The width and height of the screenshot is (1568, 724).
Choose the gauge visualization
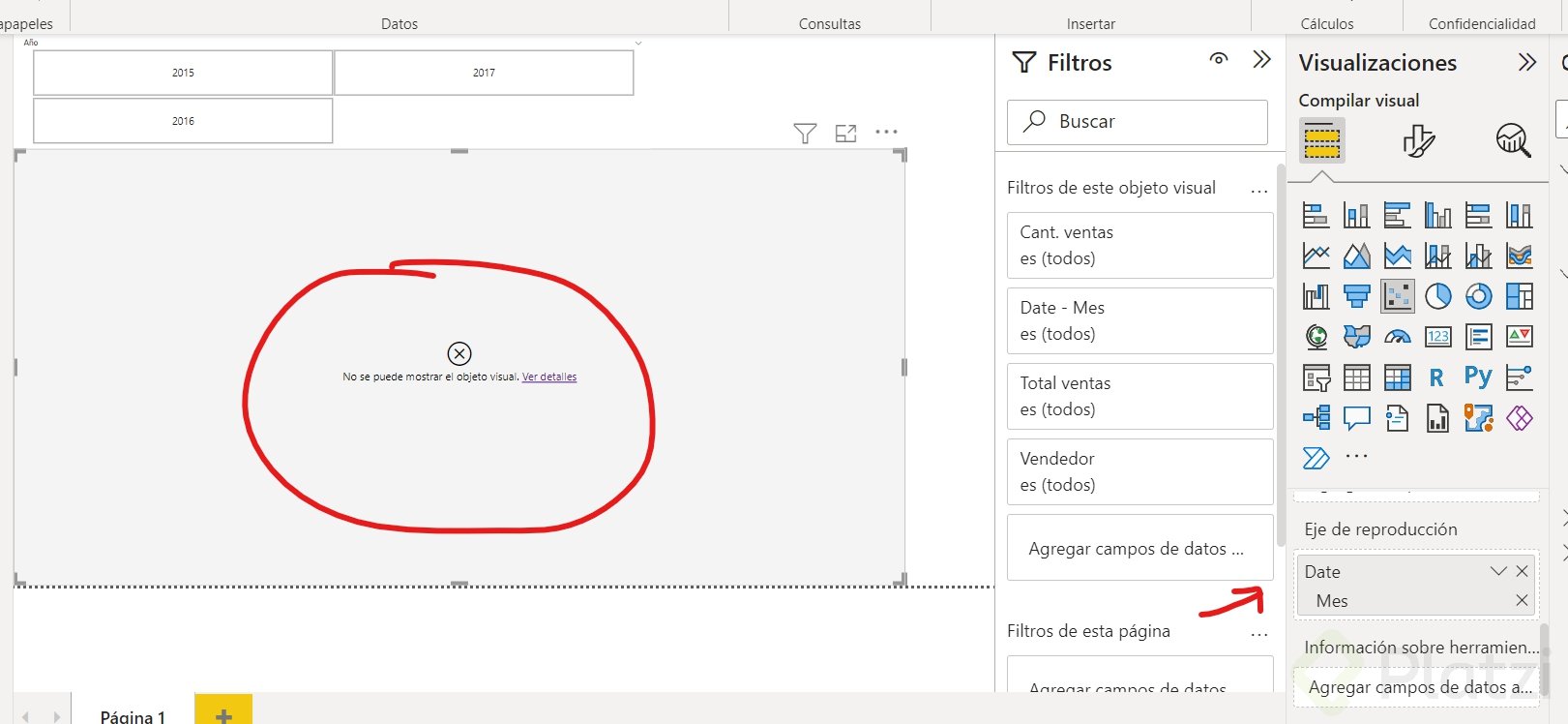[1397, 337]
